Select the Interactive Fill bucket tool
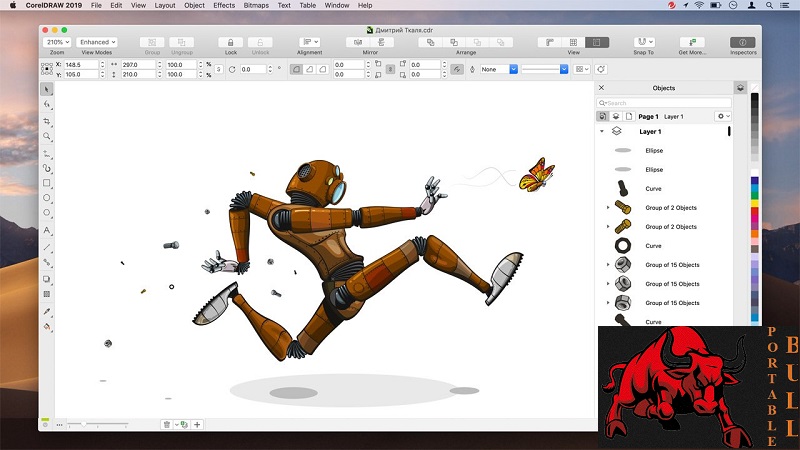 [46, 327]
